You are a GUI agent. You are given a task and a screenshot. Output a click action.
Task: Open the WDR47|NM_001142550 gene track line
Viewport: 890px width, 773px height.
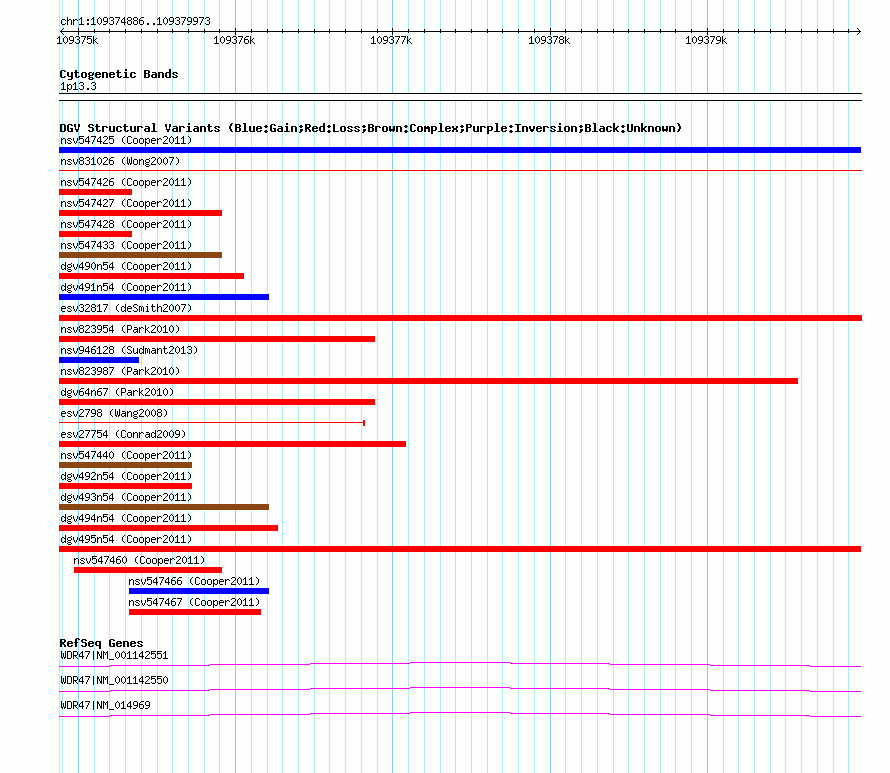click(460, 689)
